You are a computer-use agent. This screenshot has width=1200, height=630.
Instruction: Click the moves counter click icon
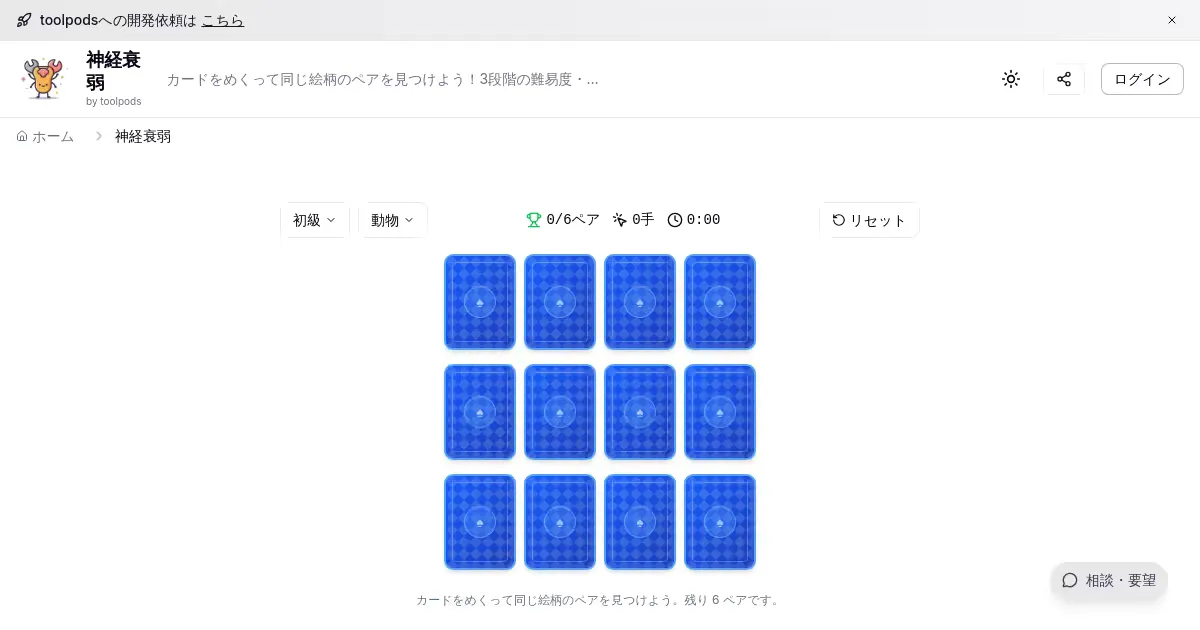(620, 220)
